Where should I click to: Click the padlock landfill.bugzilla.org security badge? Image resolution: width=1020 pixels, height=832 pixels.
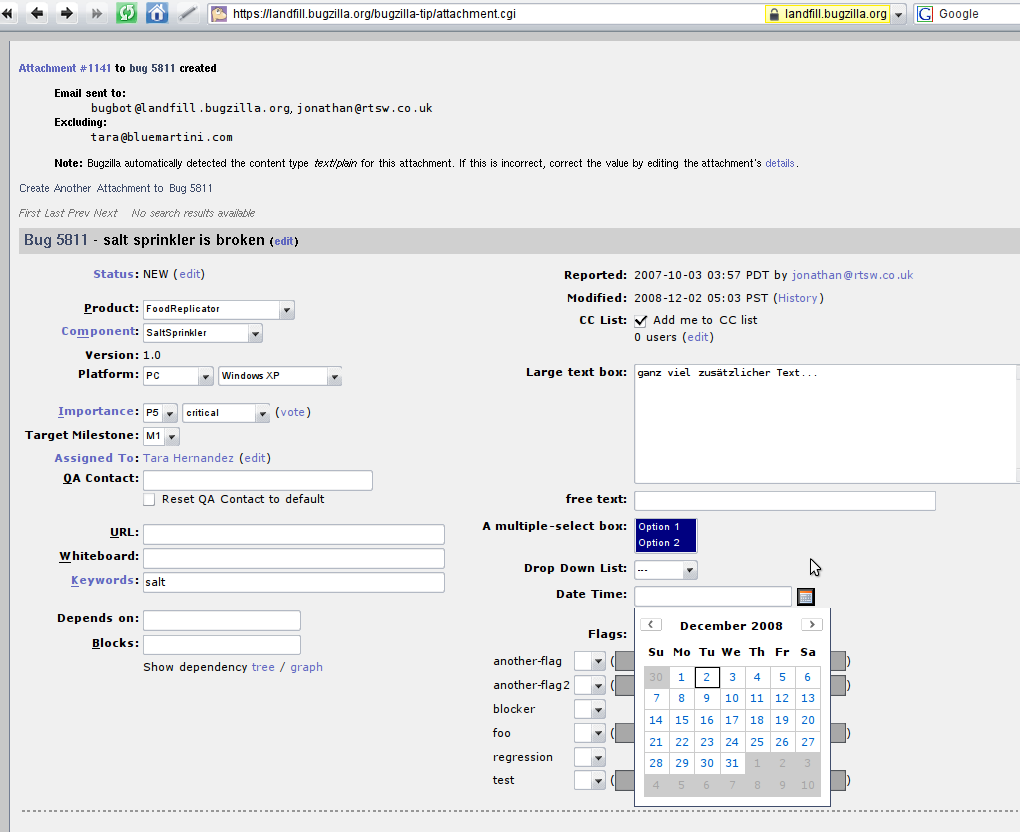827,14
